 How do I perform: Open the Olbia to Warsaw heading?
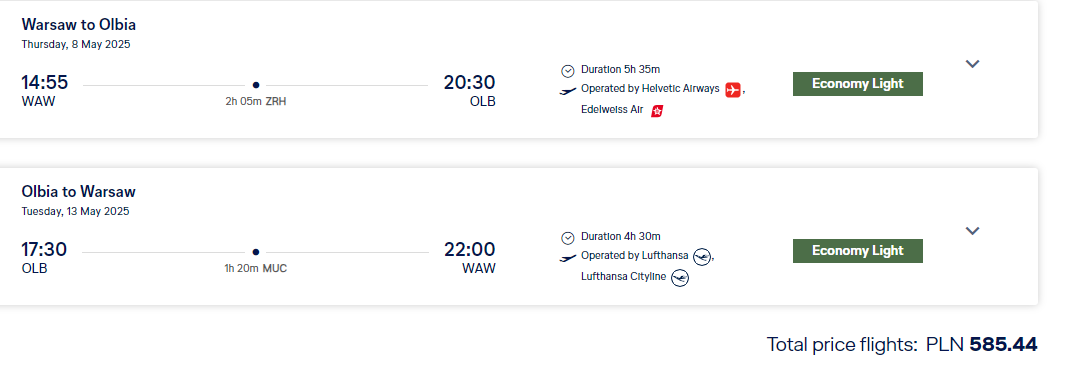pos(78,192)
